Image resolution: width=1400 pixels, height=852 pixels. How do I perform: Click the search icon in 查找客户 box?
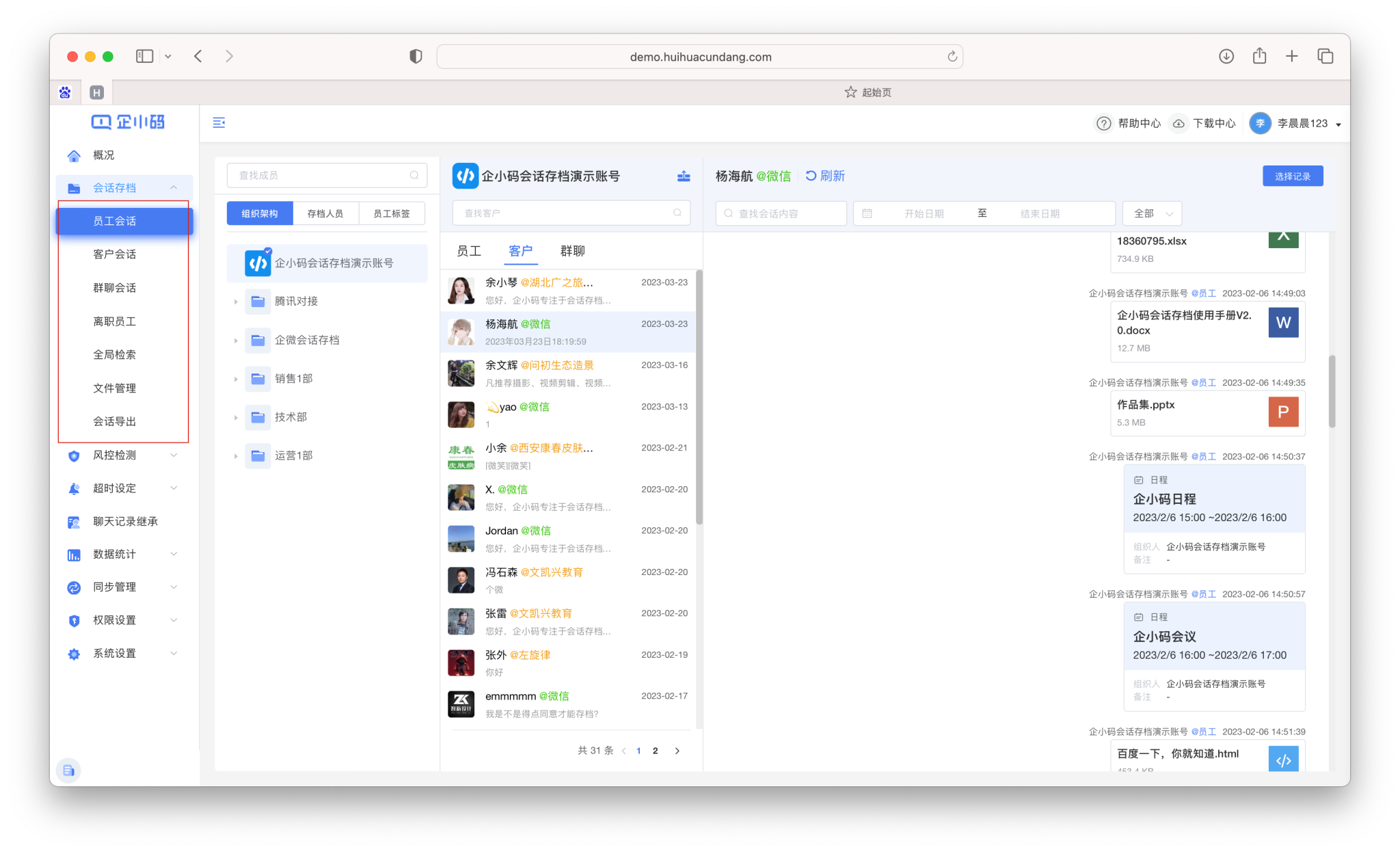pos(677,213)
